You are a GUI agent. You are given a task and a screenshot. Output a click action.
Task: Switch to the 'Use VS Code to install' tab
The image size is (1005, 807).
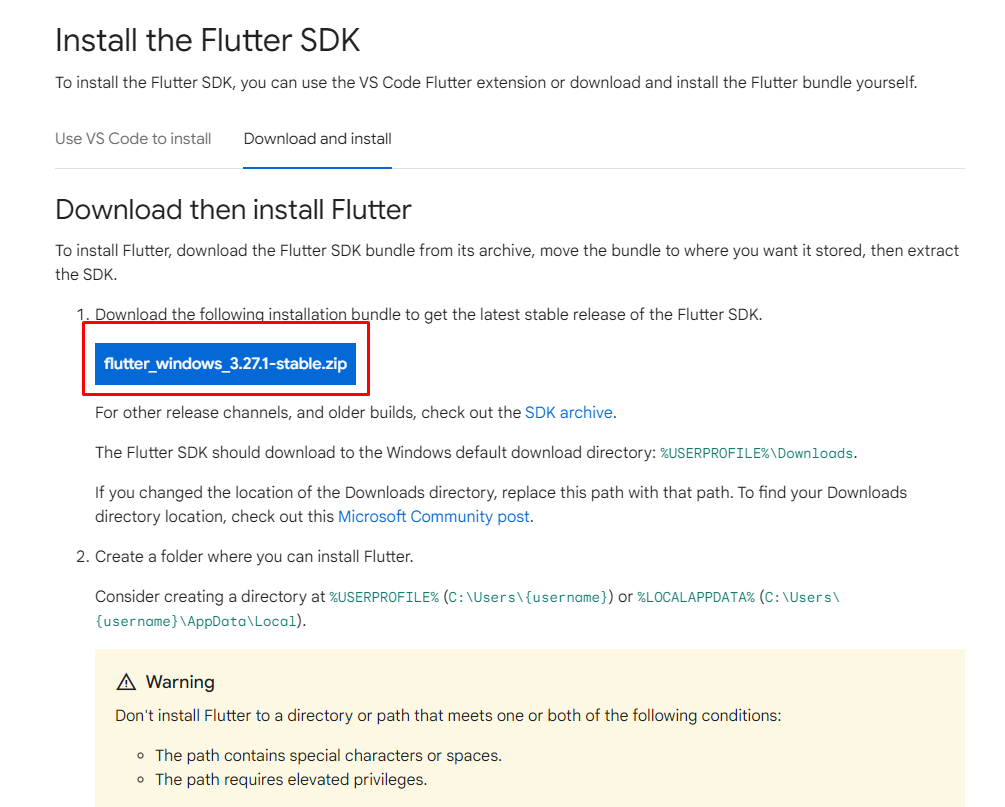click(133, 138)
